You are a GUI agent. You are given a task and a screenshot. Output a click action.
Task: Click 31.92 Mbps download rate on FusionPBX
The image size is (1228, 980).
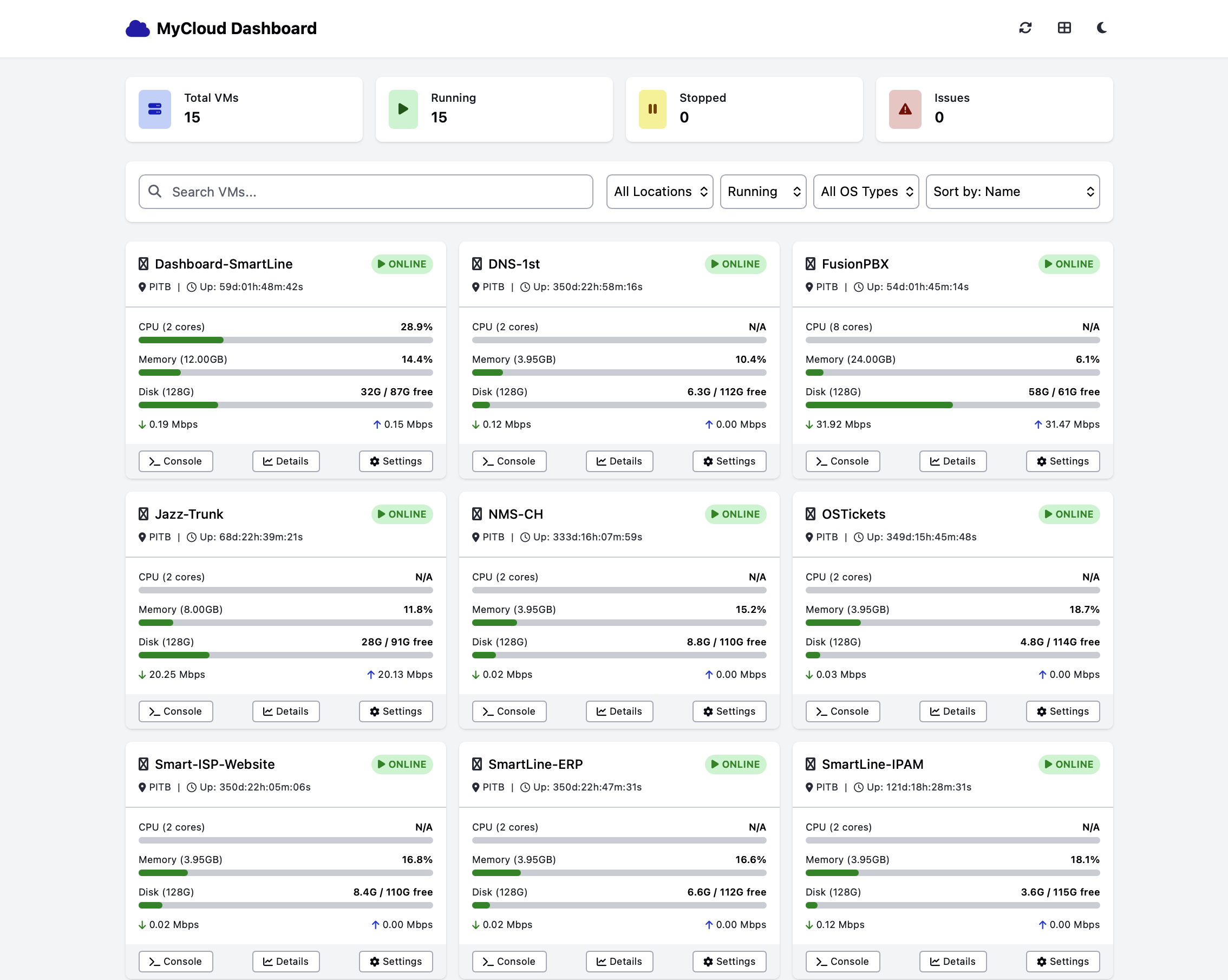843,424
